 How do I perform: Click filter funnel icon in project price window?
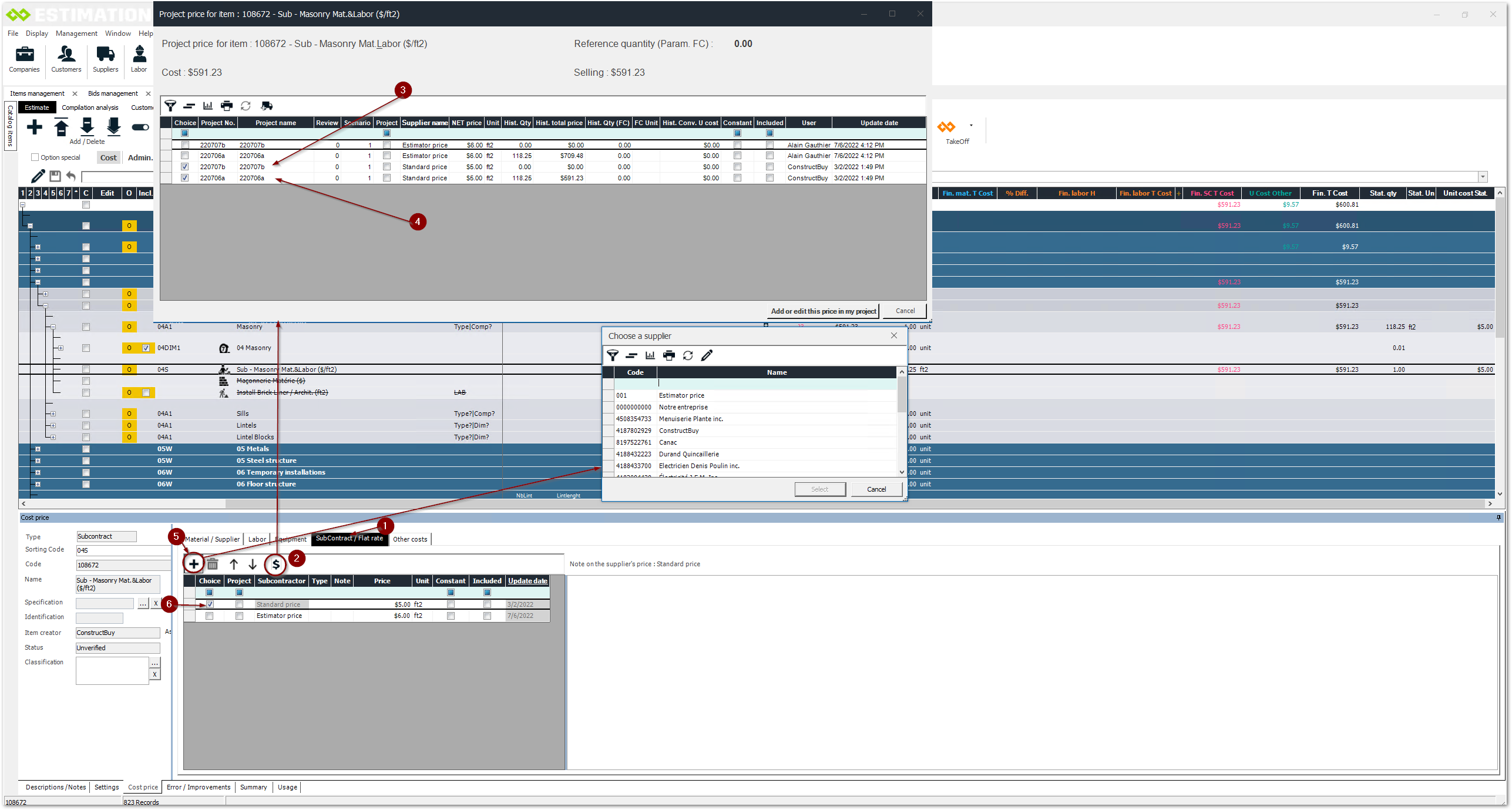(170, 106)
